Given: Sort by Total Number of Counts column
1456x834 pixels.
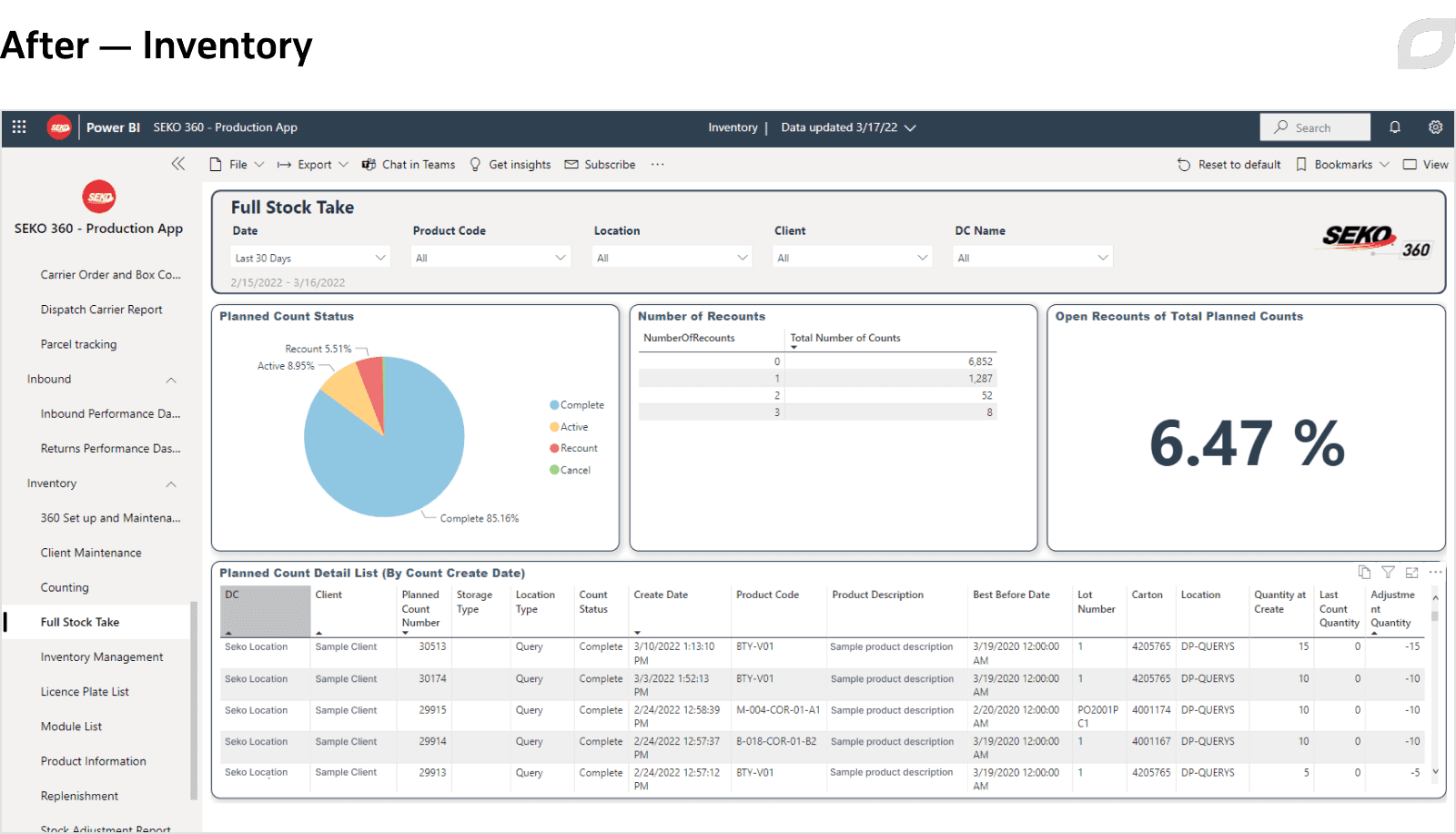Looking at the screenshot, I should (x=845, y=338).
